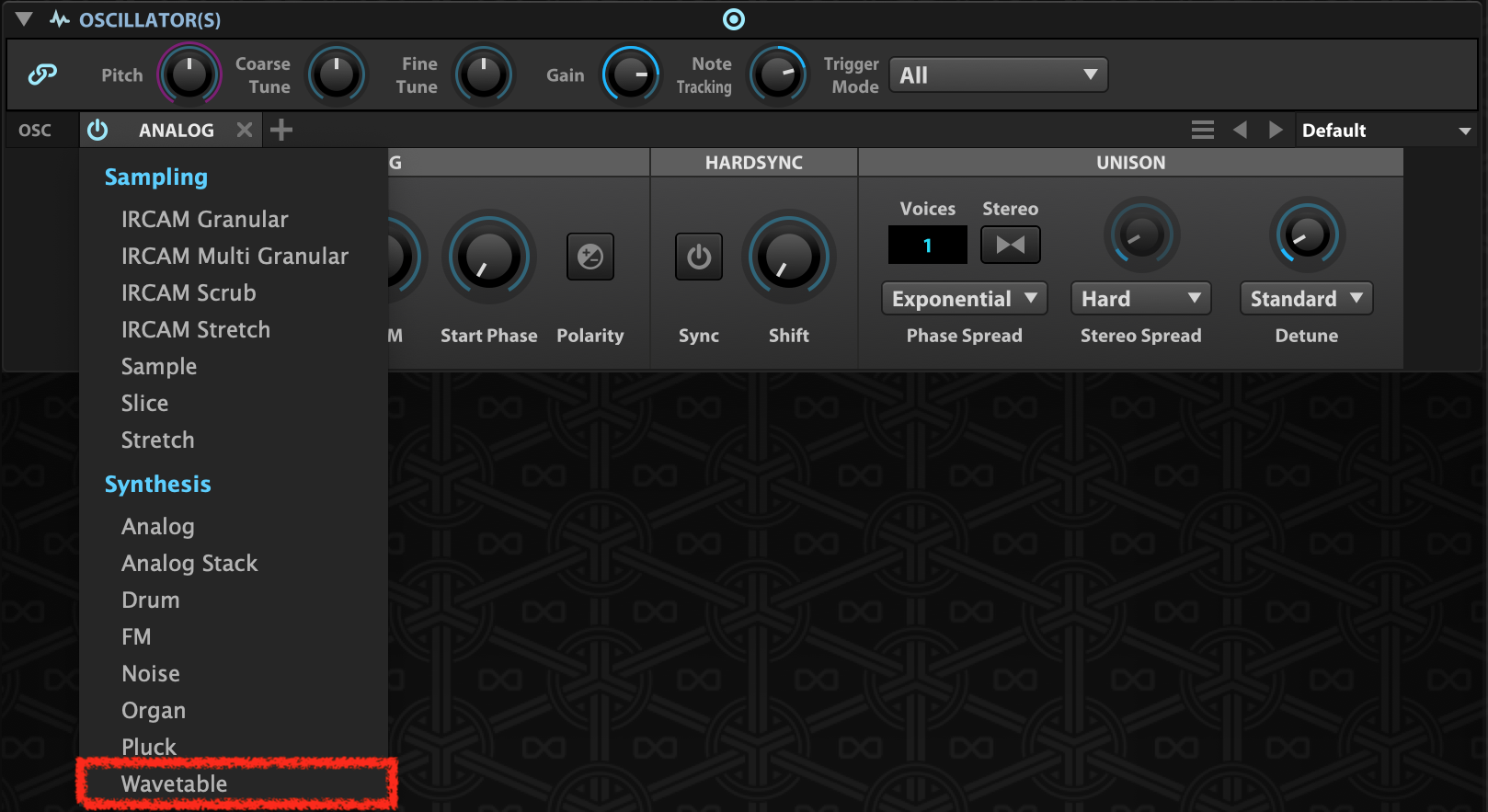Screen dimensions: 1488x812
Task: Go to previous preset arrow
Action: [1240, 130]
